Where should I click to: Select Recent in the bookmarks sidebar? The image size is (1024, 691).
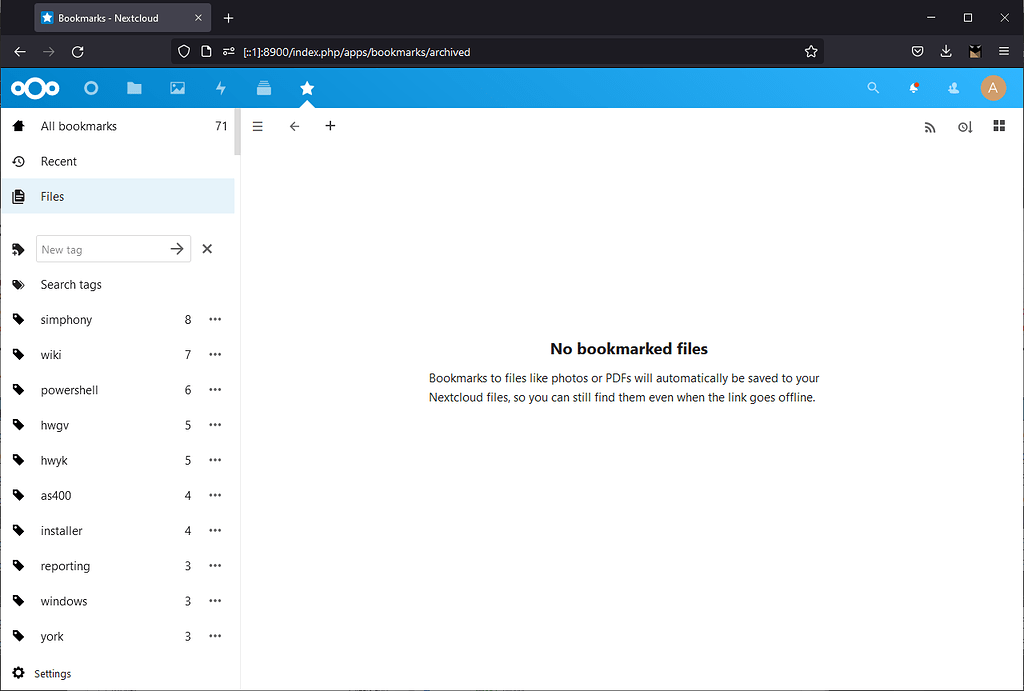click(x=58, y=161)
